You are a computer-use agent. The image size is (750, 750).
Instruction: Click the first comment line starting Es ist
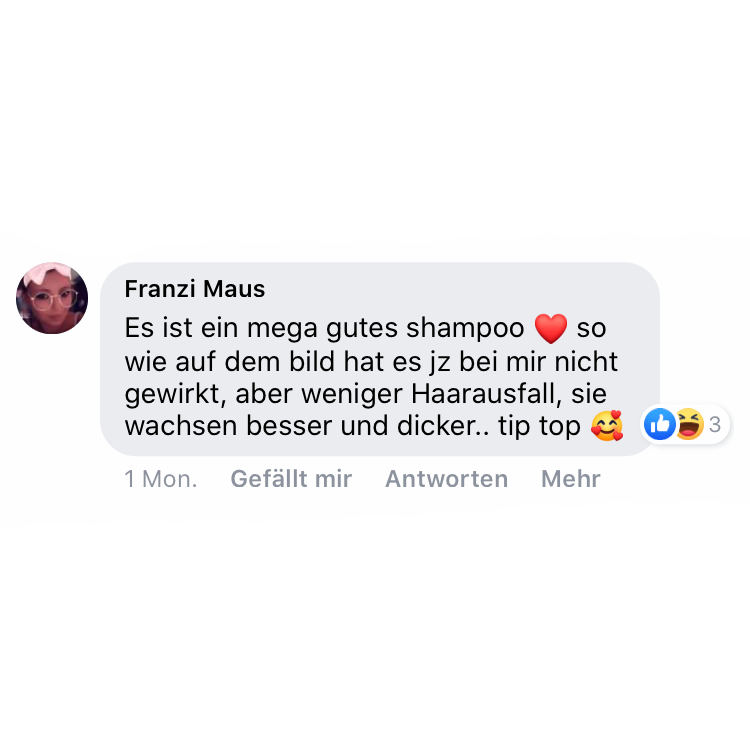[365, 329]
